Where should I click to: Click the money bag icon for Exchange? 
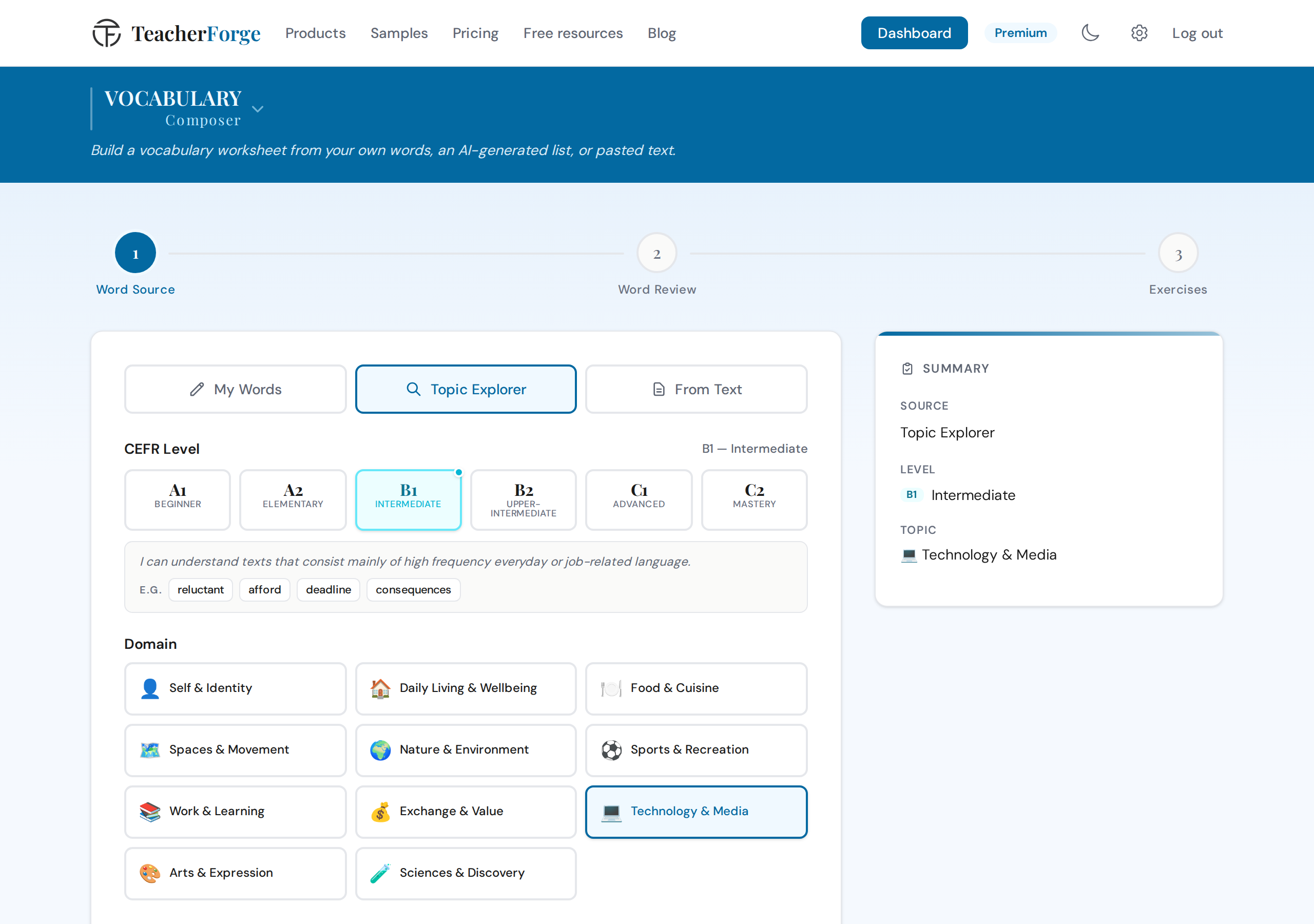[x=380, y=811]
